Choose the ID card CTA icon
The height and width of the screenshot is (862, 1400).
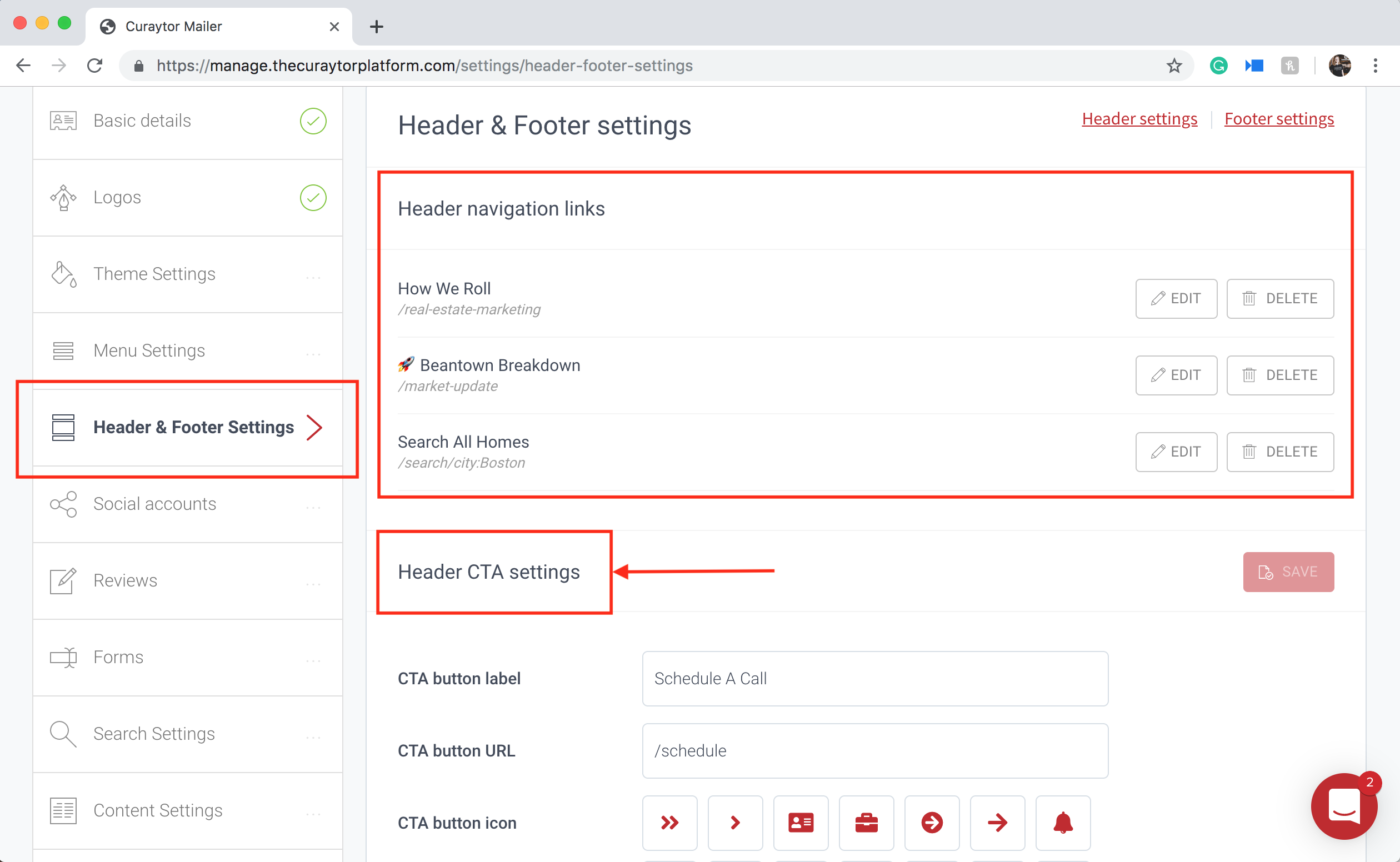801,822
